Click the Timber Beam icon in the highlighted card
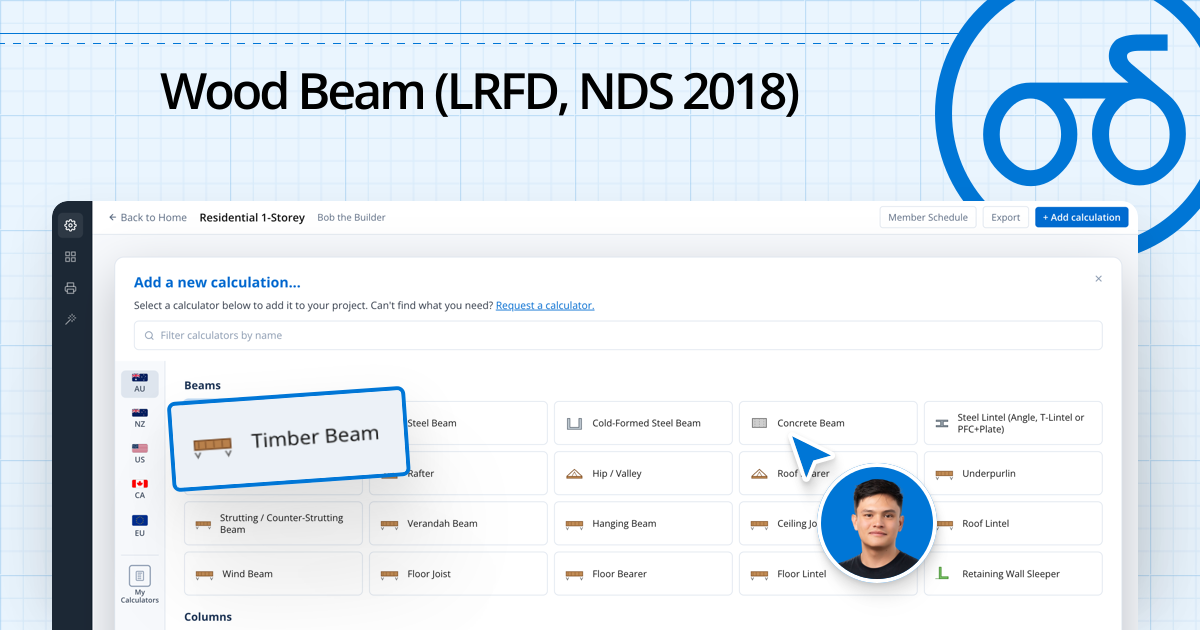Screen dimensions: 1200x630 pyautogui.click(x=212, y=446)
